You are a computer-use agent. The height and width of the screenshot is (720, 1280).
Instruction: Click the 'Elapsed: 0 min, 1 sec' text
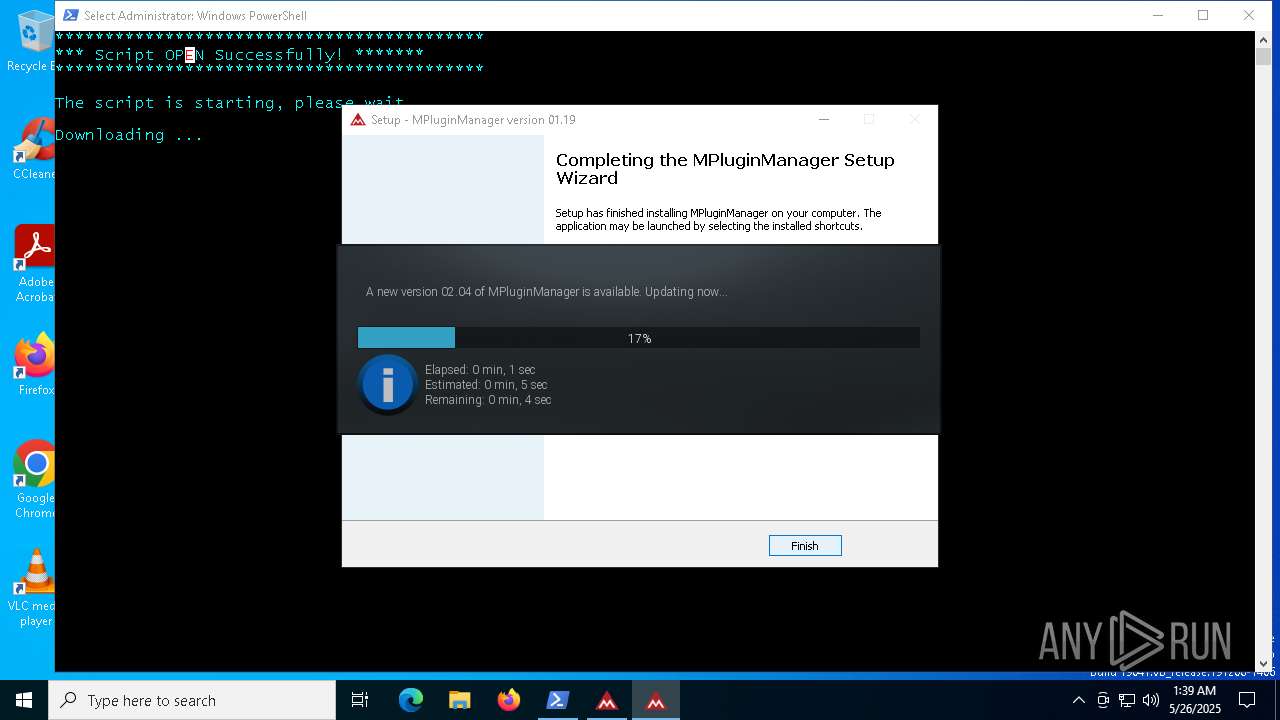pyautogui.click(x=480, y=370)
